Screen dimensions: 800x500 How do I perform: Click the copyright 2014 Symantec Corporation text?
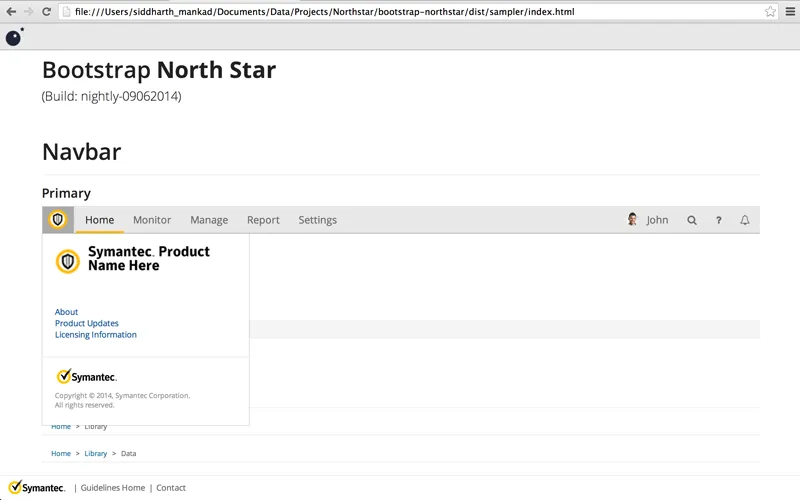click(122, 400)
